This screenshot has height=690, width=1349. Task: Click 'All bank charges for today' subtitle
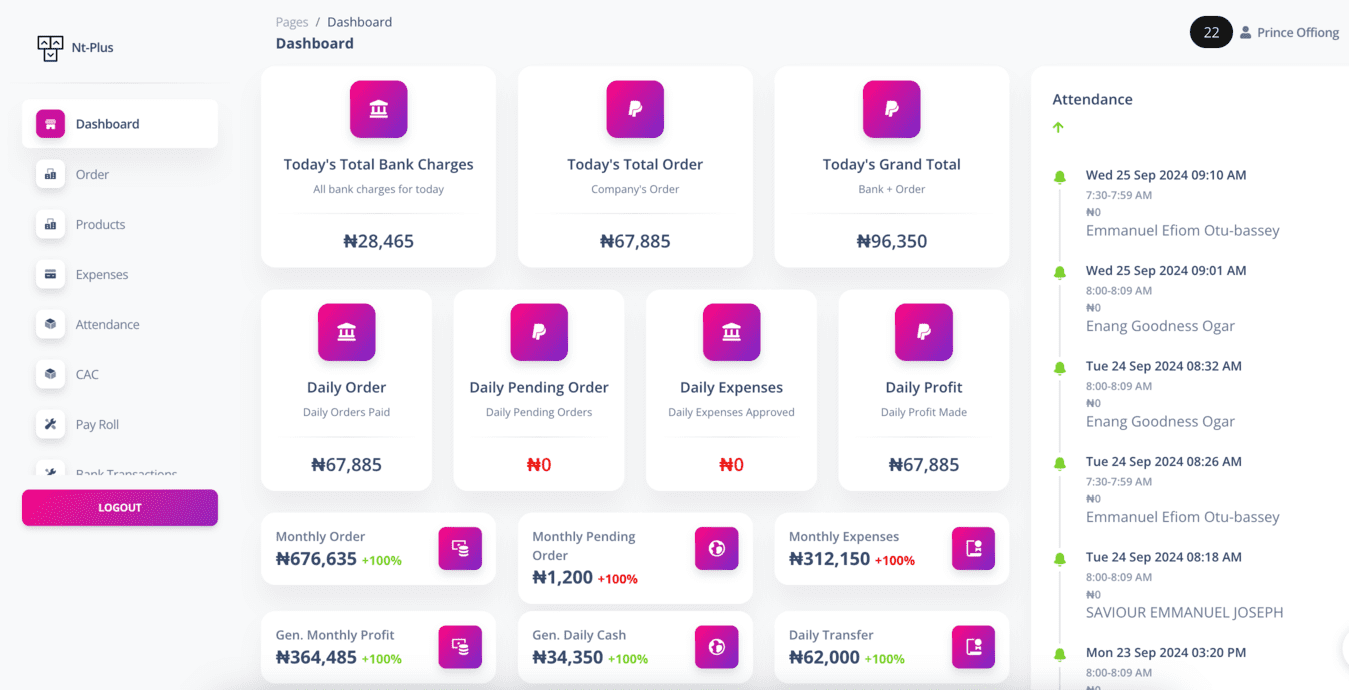(378, 189)
